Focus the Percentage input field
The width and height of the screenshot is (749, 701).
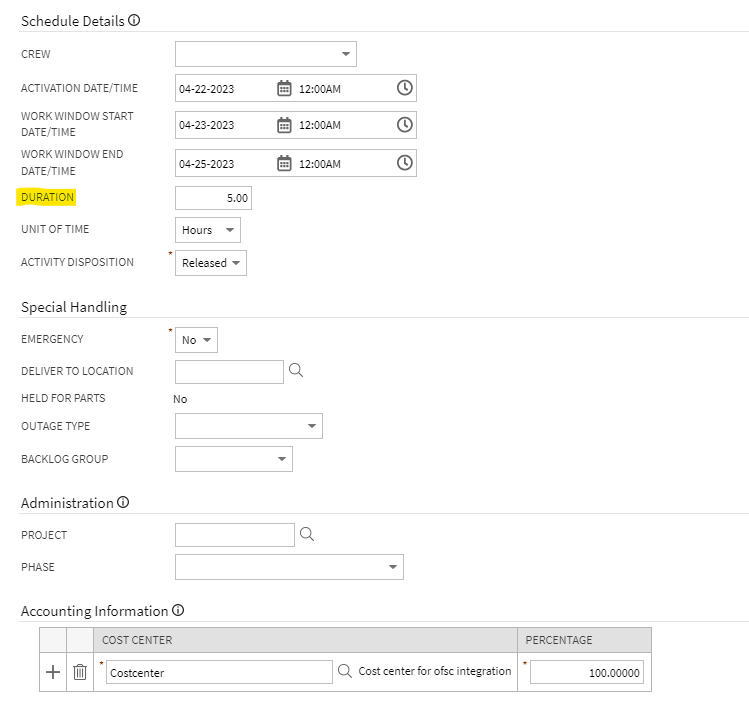[587, 672]
